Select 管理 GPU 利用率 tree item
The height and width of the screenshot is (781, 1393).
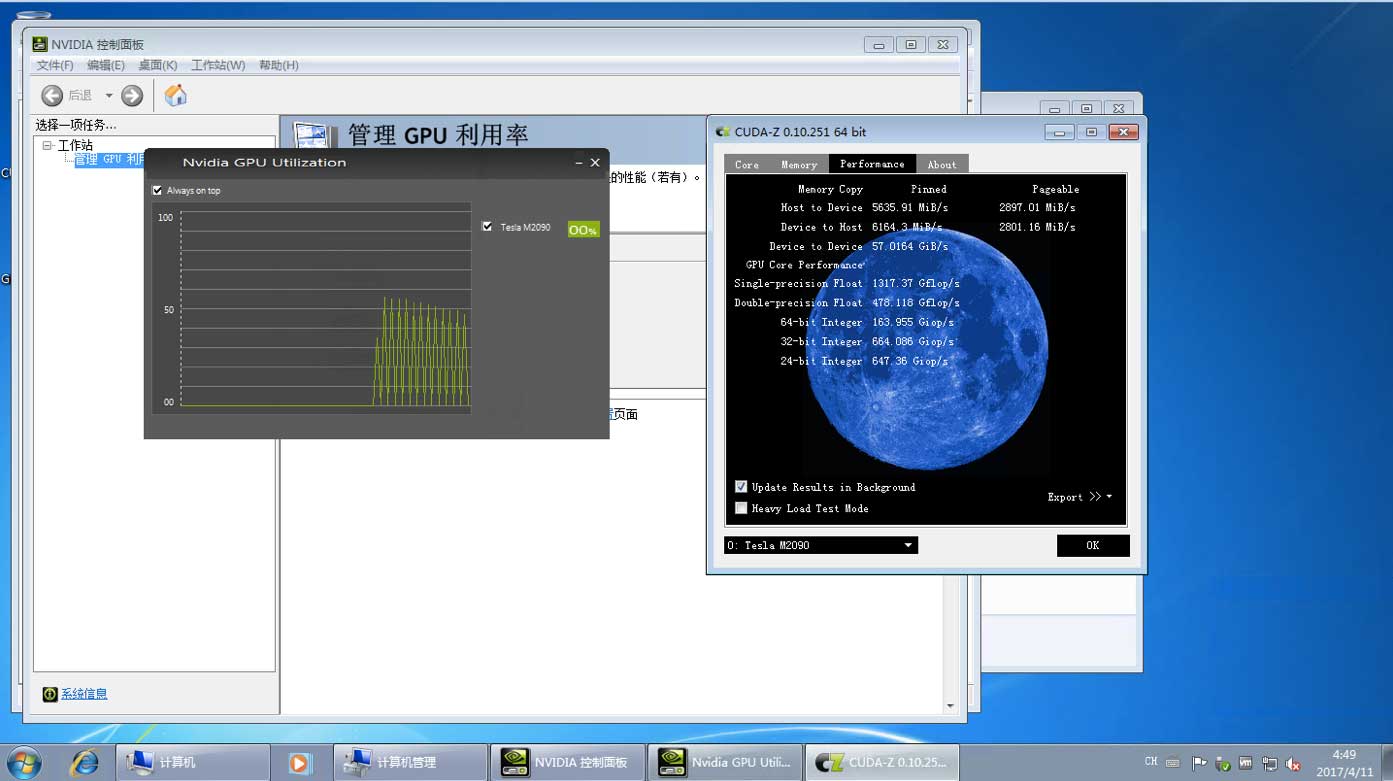[x=109, y=159]
